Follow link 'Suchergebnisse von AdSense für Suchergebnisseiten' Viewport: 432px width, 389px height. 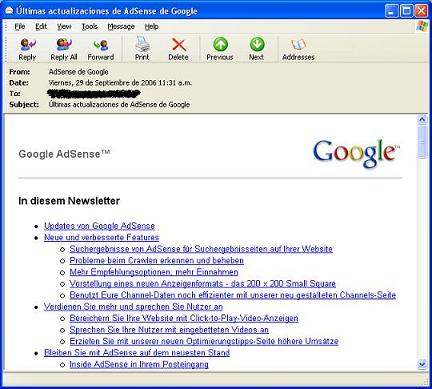pyautogui.click(x=201, y=249)
